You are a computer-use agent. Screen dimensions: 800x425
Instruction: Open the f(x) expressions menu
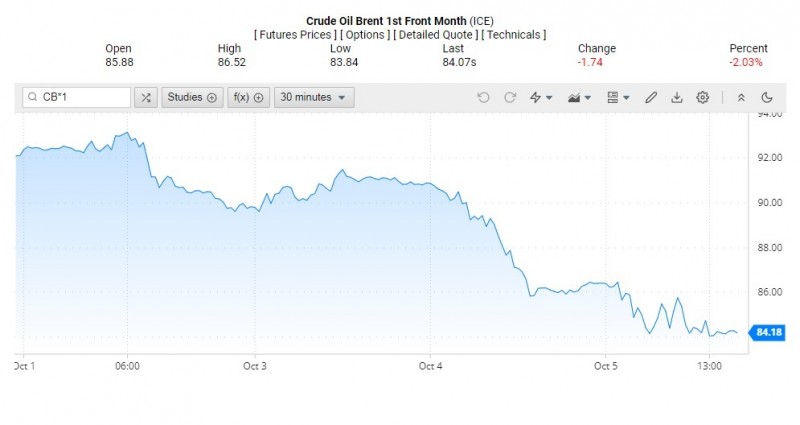pyautogui.click(x=248, y=97)
